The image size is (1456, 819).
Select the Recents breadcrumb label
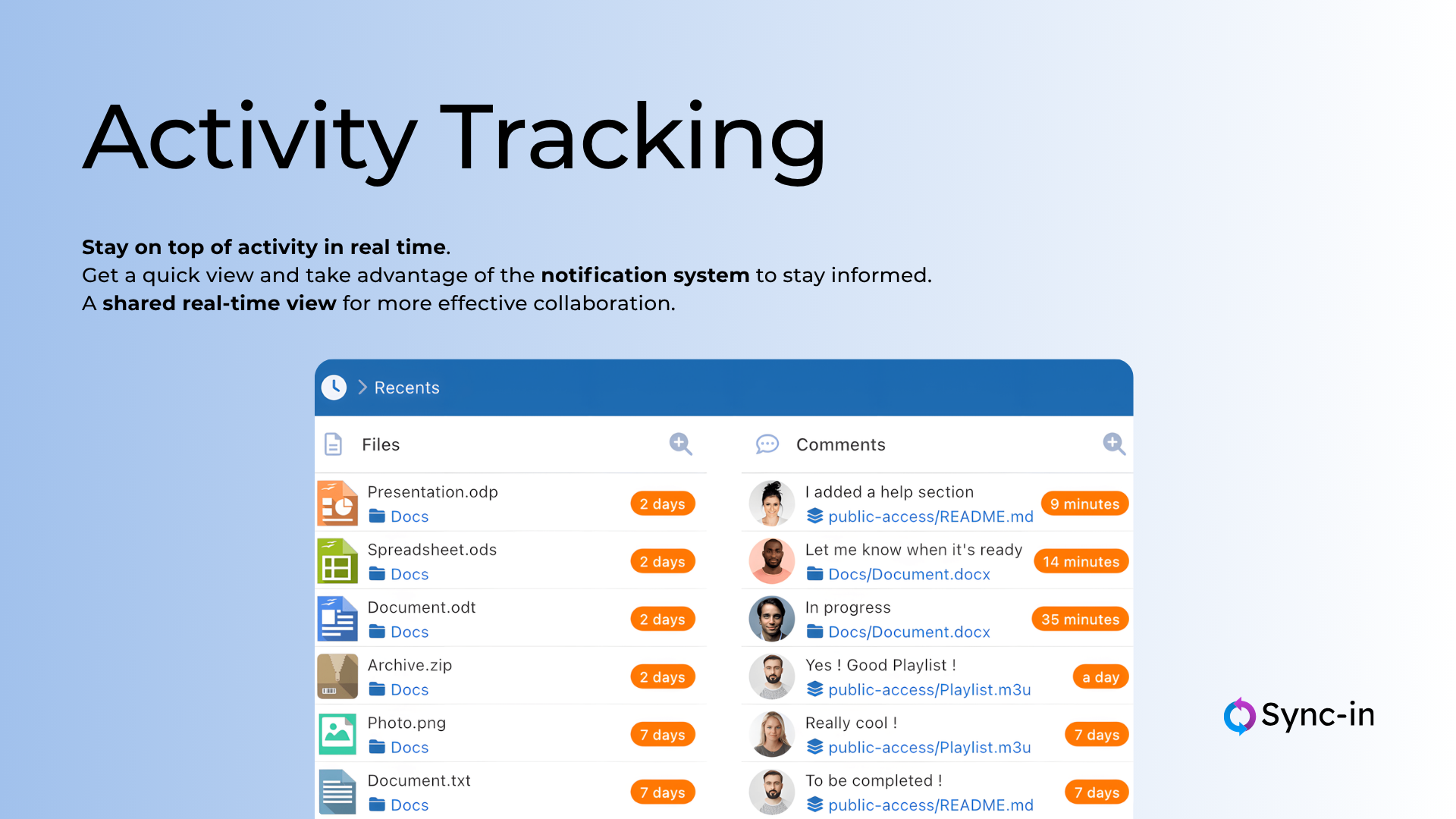pyautogui.click(x=406, y=388)
